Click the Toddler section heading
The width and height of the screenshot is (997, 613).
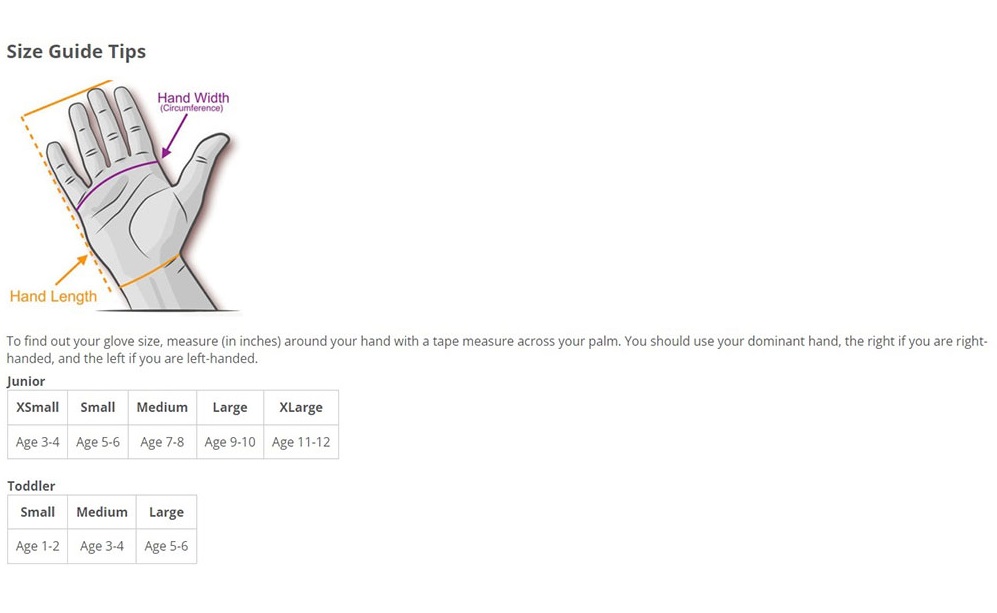(x=31, y=486)
